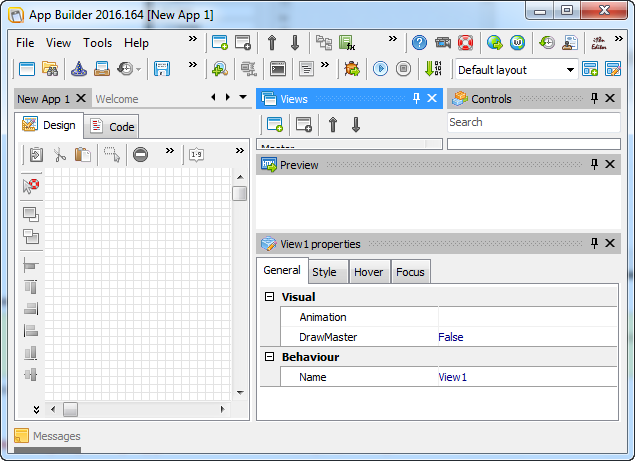Select the Cut scissors icon in designer
The width and height of the screenshot is (635, 461).
[60, 154]
